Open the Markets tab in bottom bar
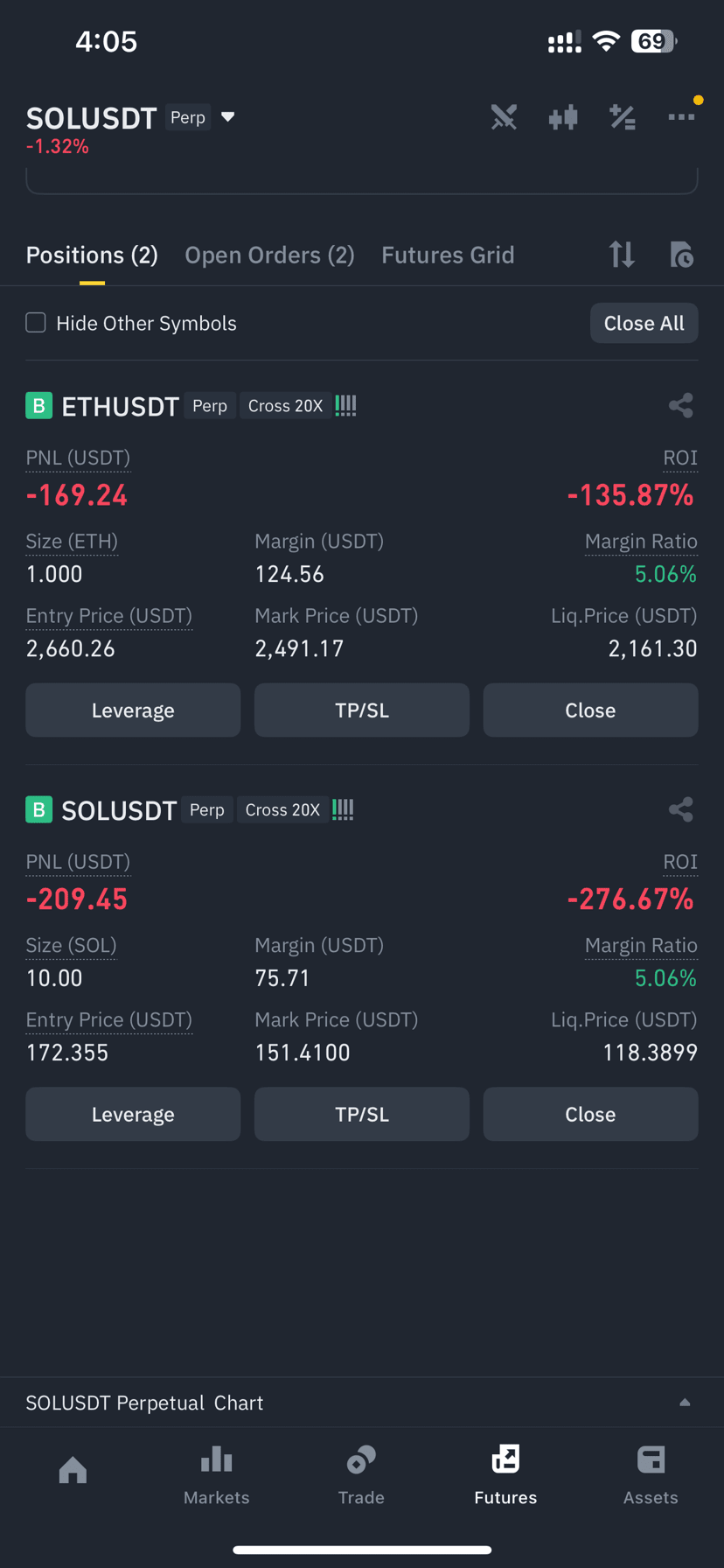 point(217,1475)
